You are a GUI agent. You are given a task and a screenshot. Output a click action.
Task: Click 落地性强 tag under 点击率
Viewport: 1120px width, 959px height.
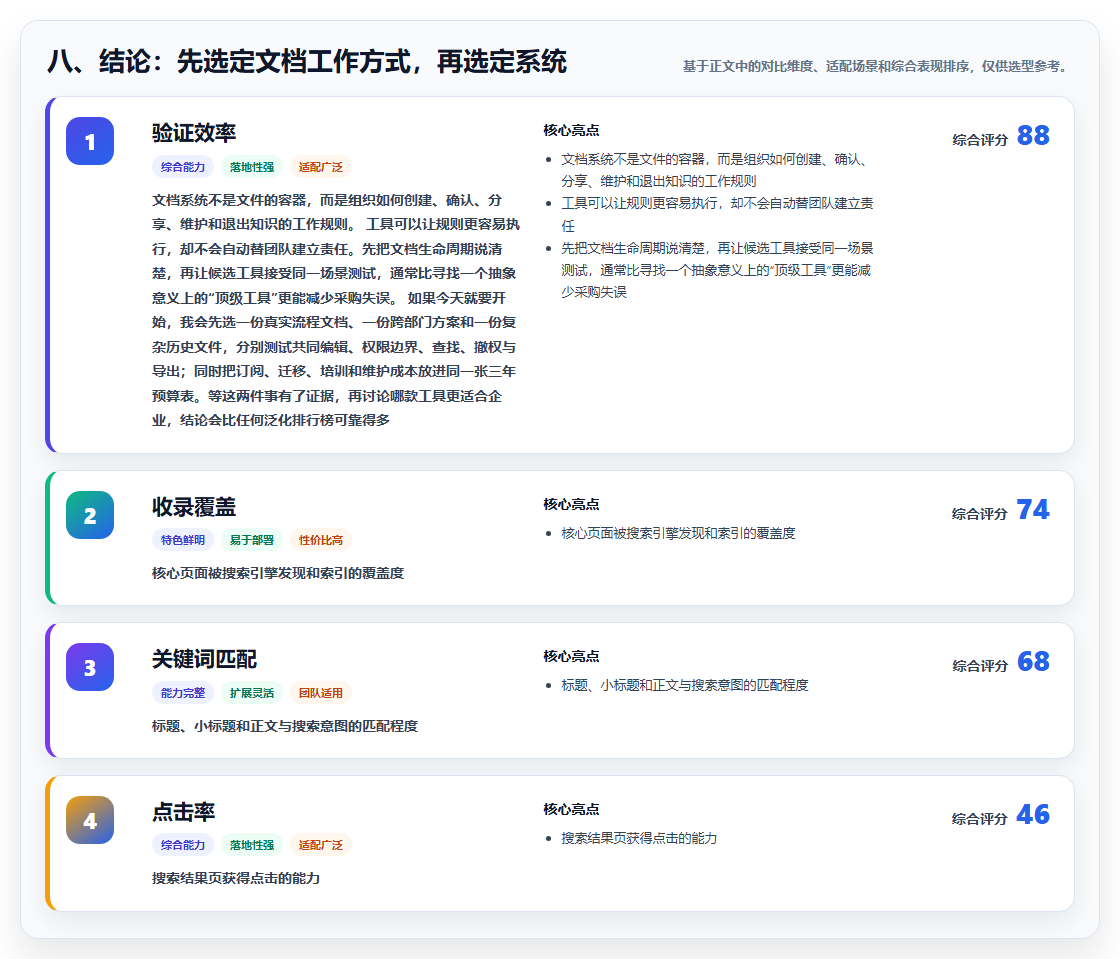pos(252,845)
